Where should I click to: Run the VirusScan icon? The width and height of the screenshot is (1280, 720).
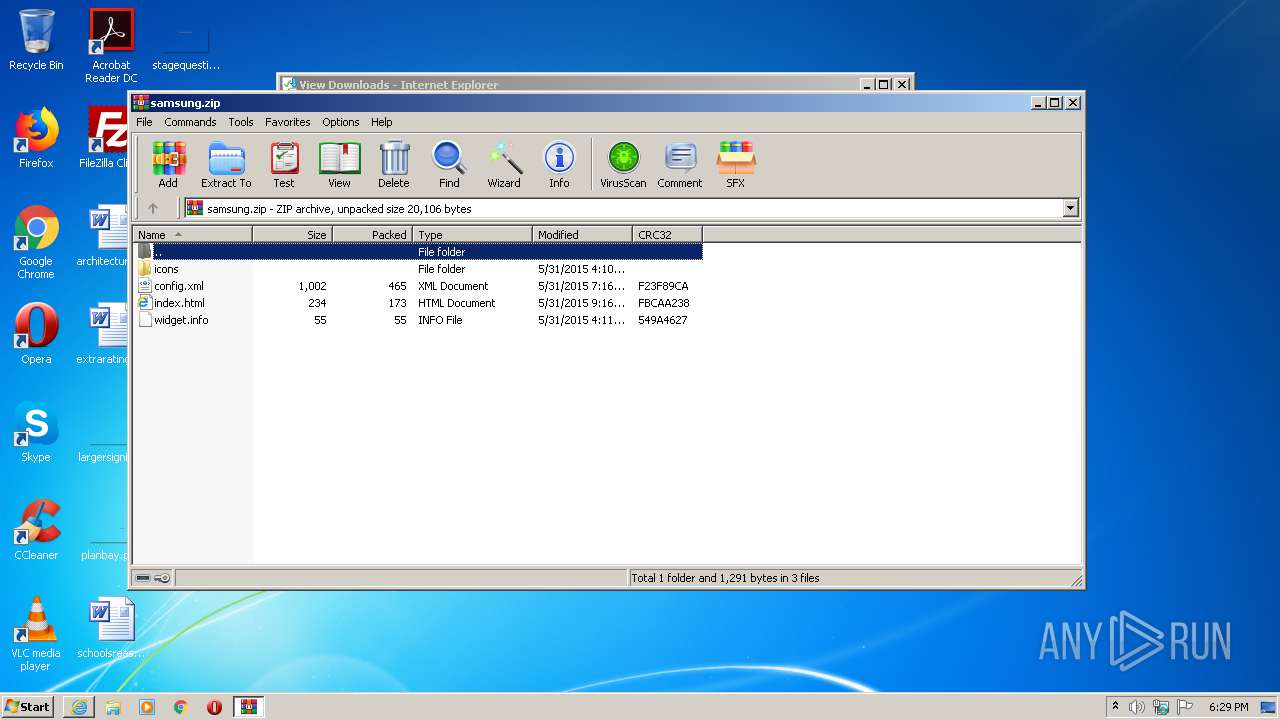coord(623,165)
